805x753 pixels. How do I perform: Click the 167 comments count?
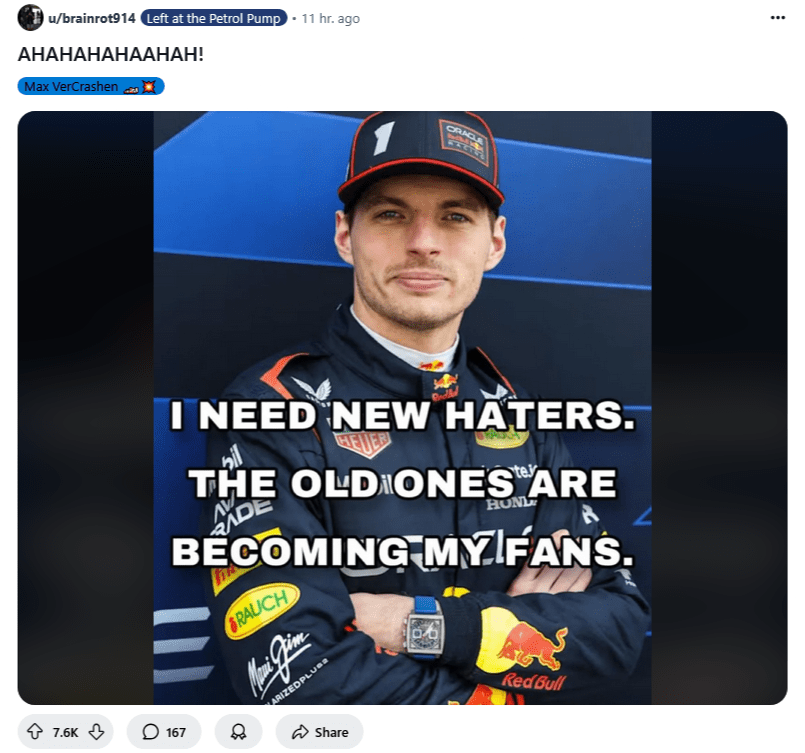click(176, 732)
